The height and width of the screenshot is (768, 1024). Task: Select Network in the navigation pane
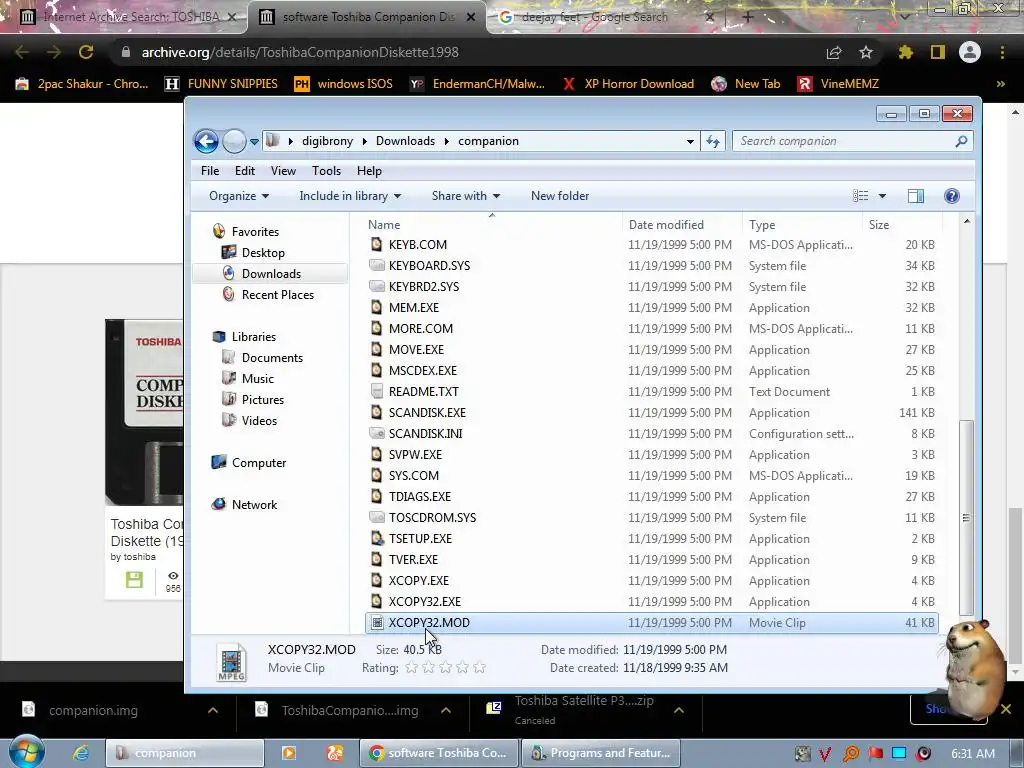254,505
